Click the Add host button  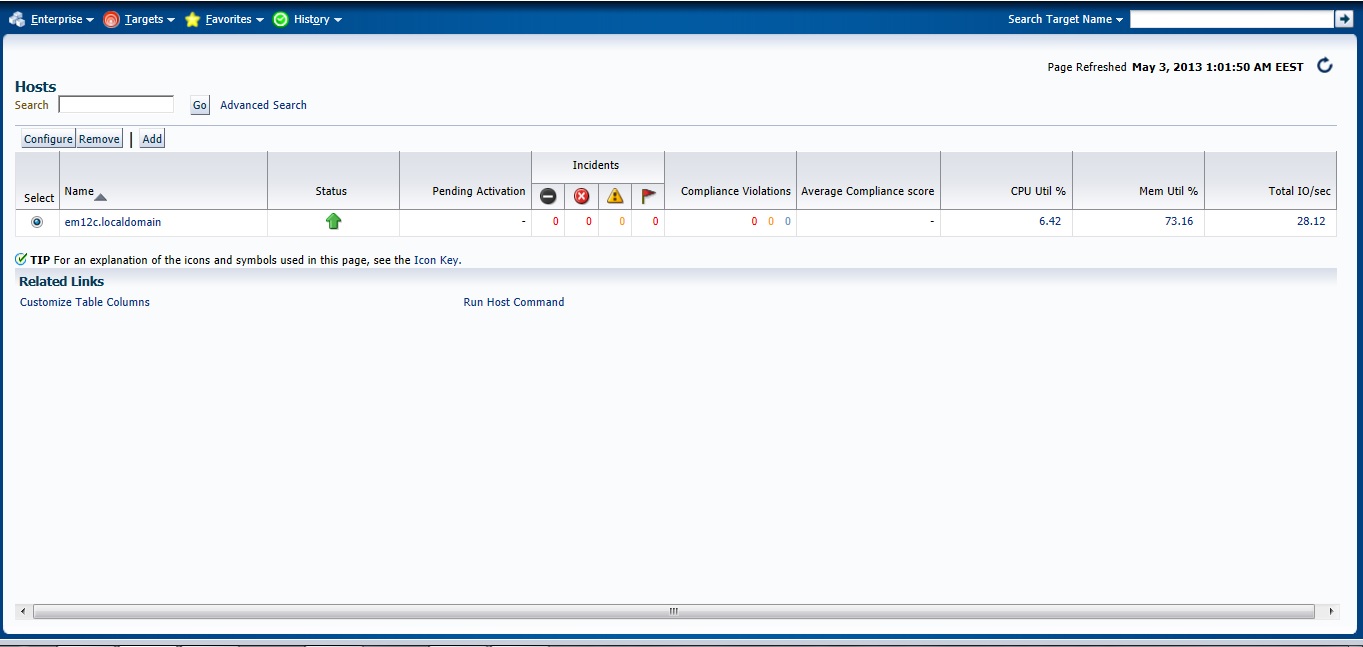(x=152, y=139)
